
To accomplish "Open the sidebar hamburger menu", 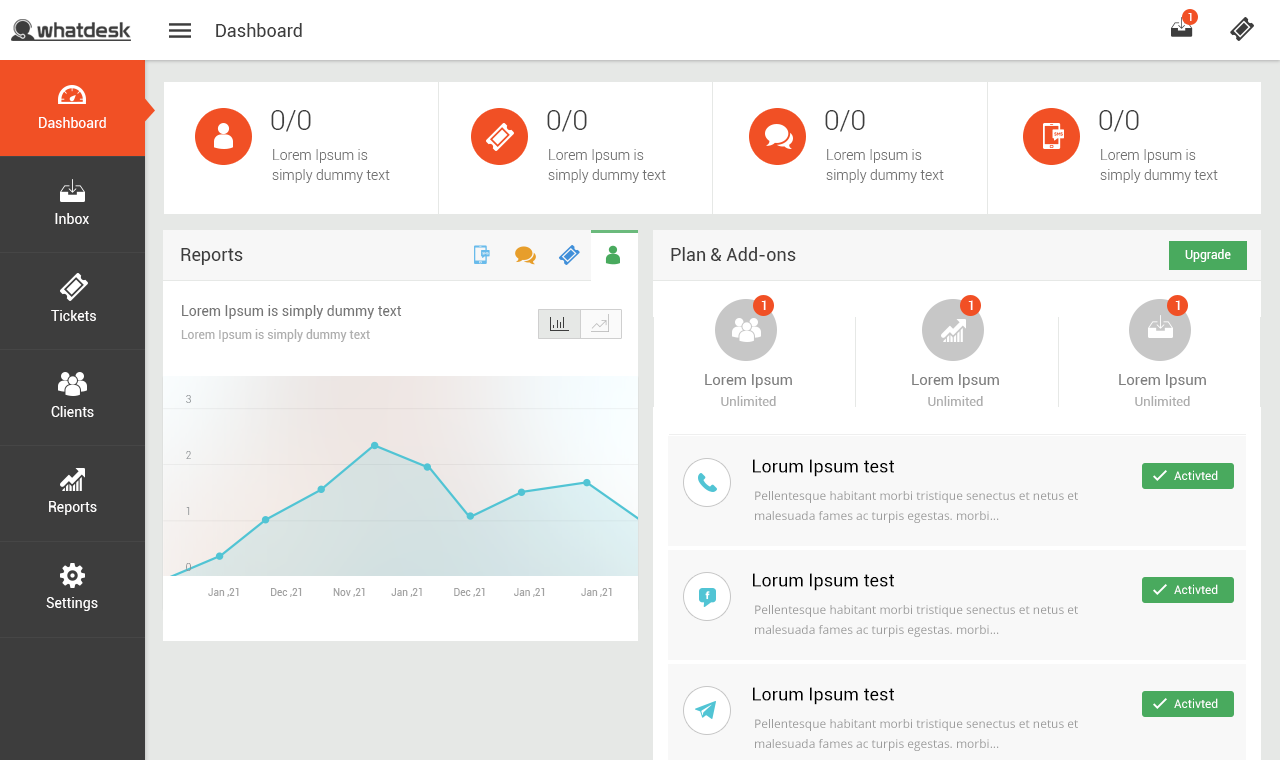I will pos(180,30).
